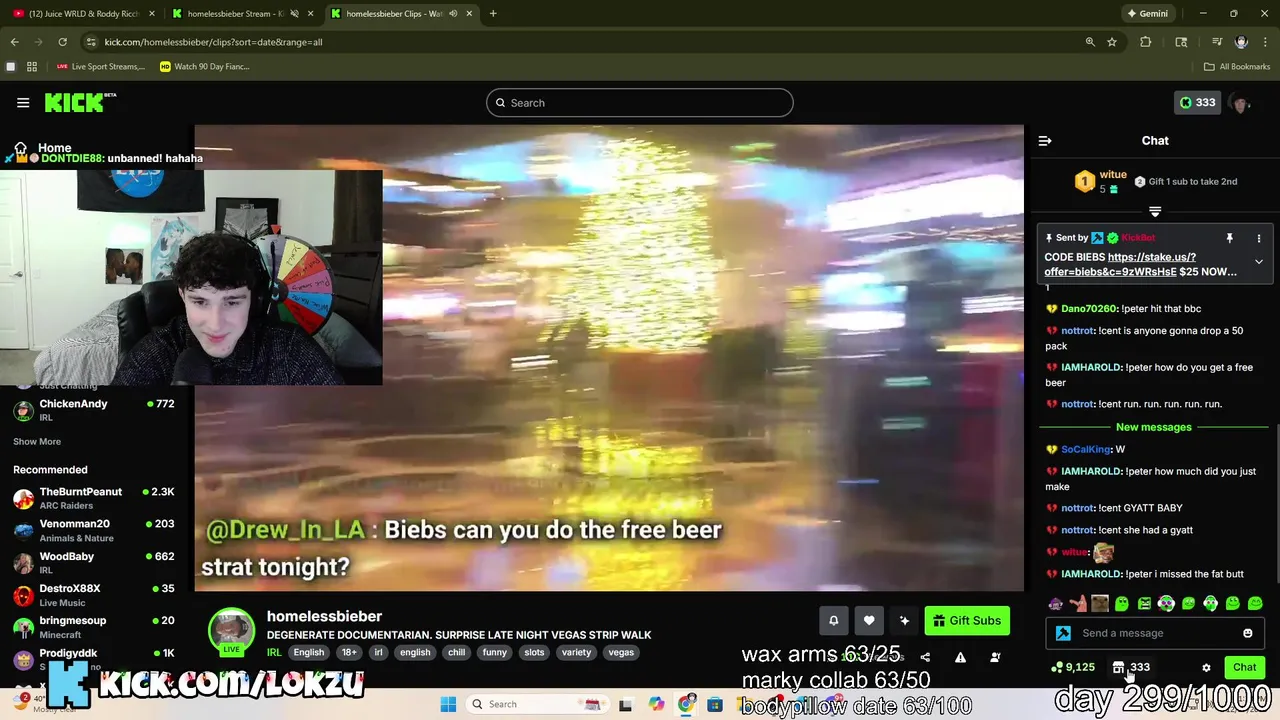Open browser extensions puzzle icon
The width and height of the screenshot is (1280, 720).
[x=1146, y=42]
